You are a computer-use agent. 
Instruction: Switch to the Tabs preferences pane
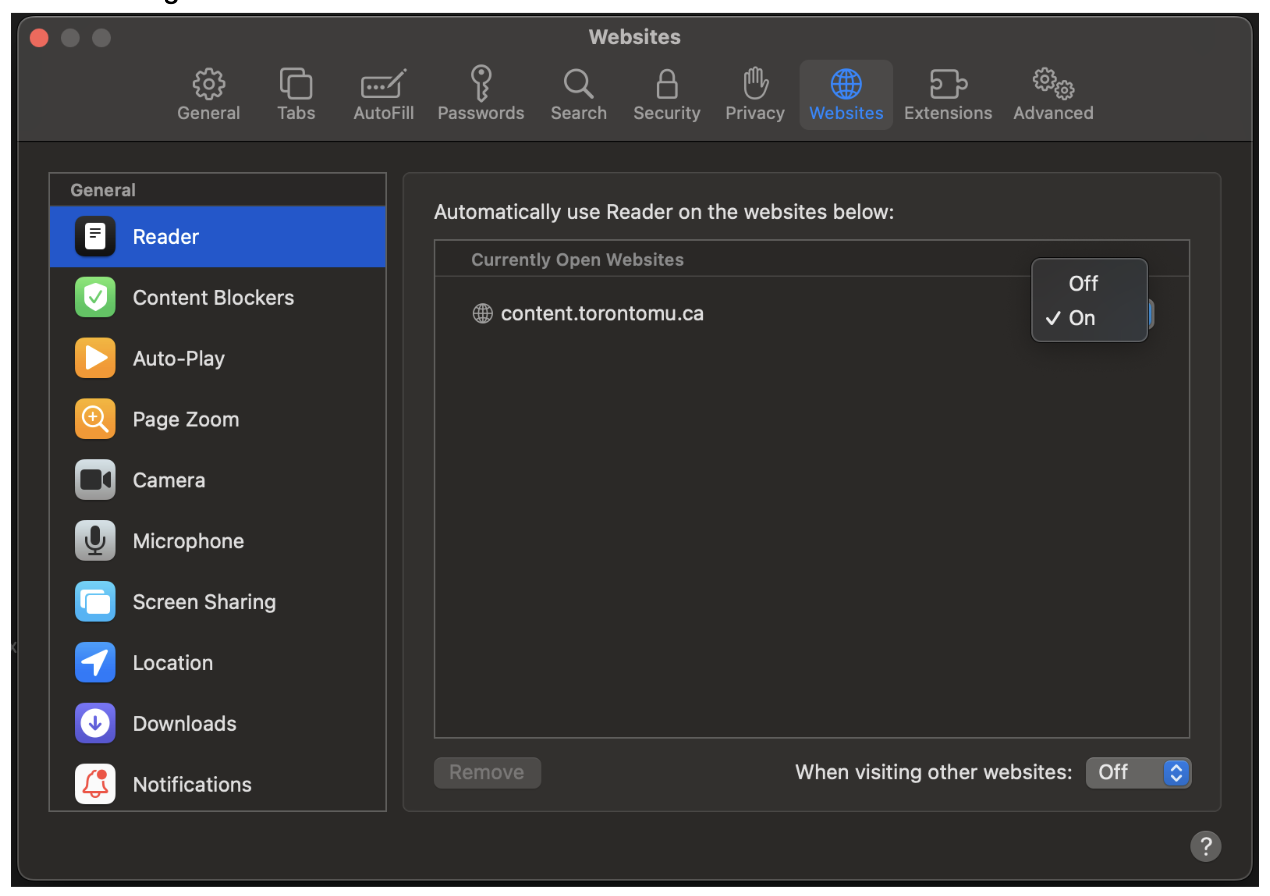pyautogui.click(x=296, y=95)
